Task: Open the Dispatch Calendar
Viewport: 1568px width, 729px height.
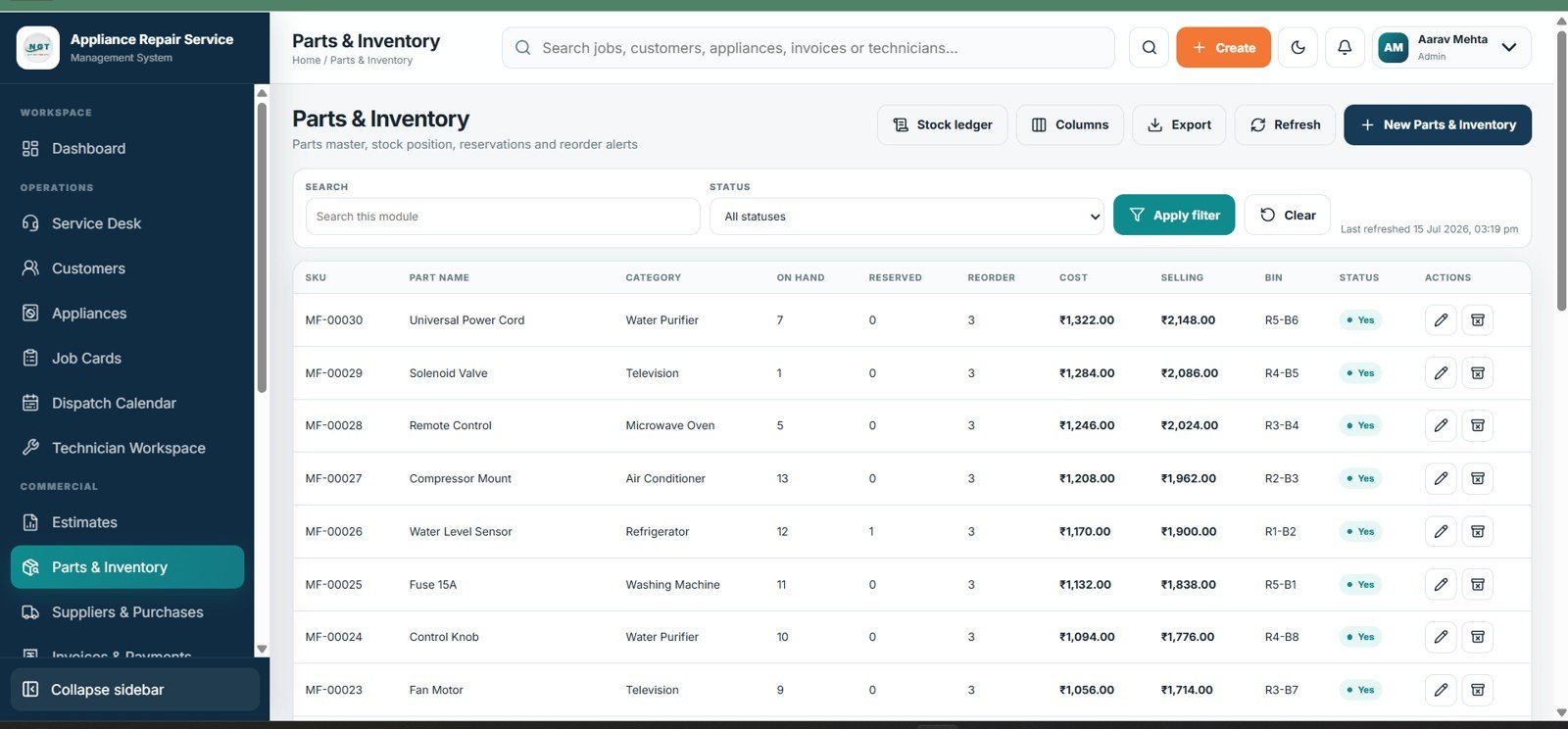Action: [x=127, y=403]
